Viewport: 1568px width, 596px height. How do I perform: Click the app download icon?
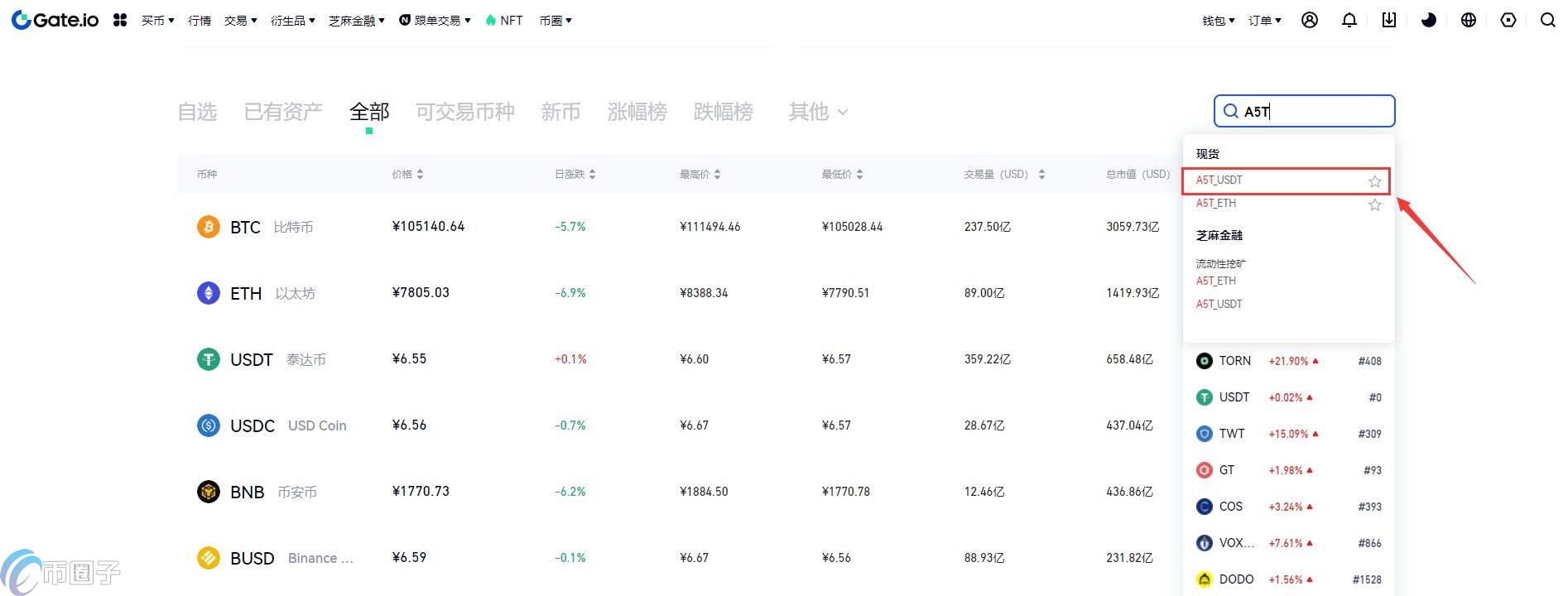point(1388,20)
